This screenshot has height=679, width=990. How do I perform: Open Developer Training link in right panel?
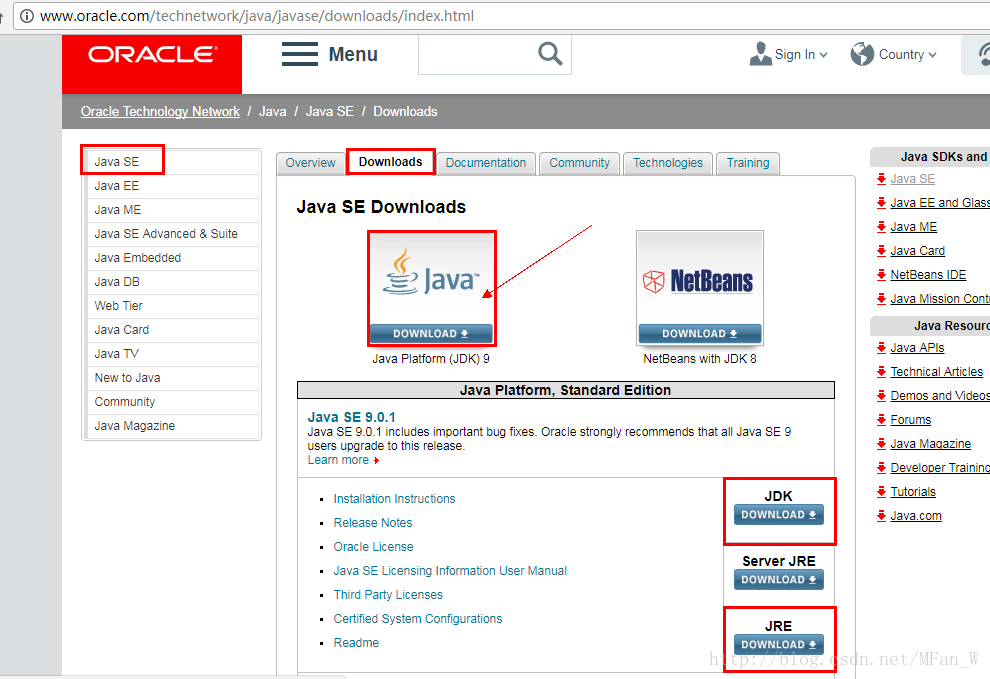[940, 467]
